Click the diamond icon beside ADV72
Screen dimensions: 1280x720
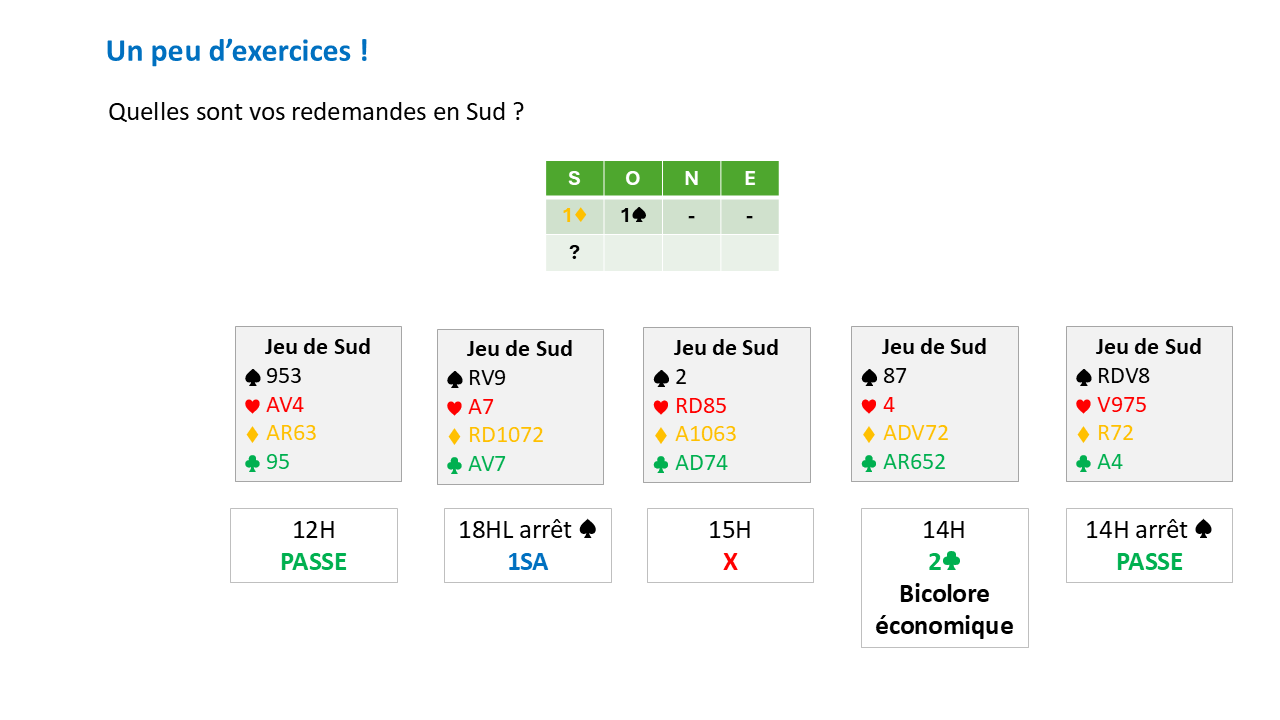coord(868,434)
